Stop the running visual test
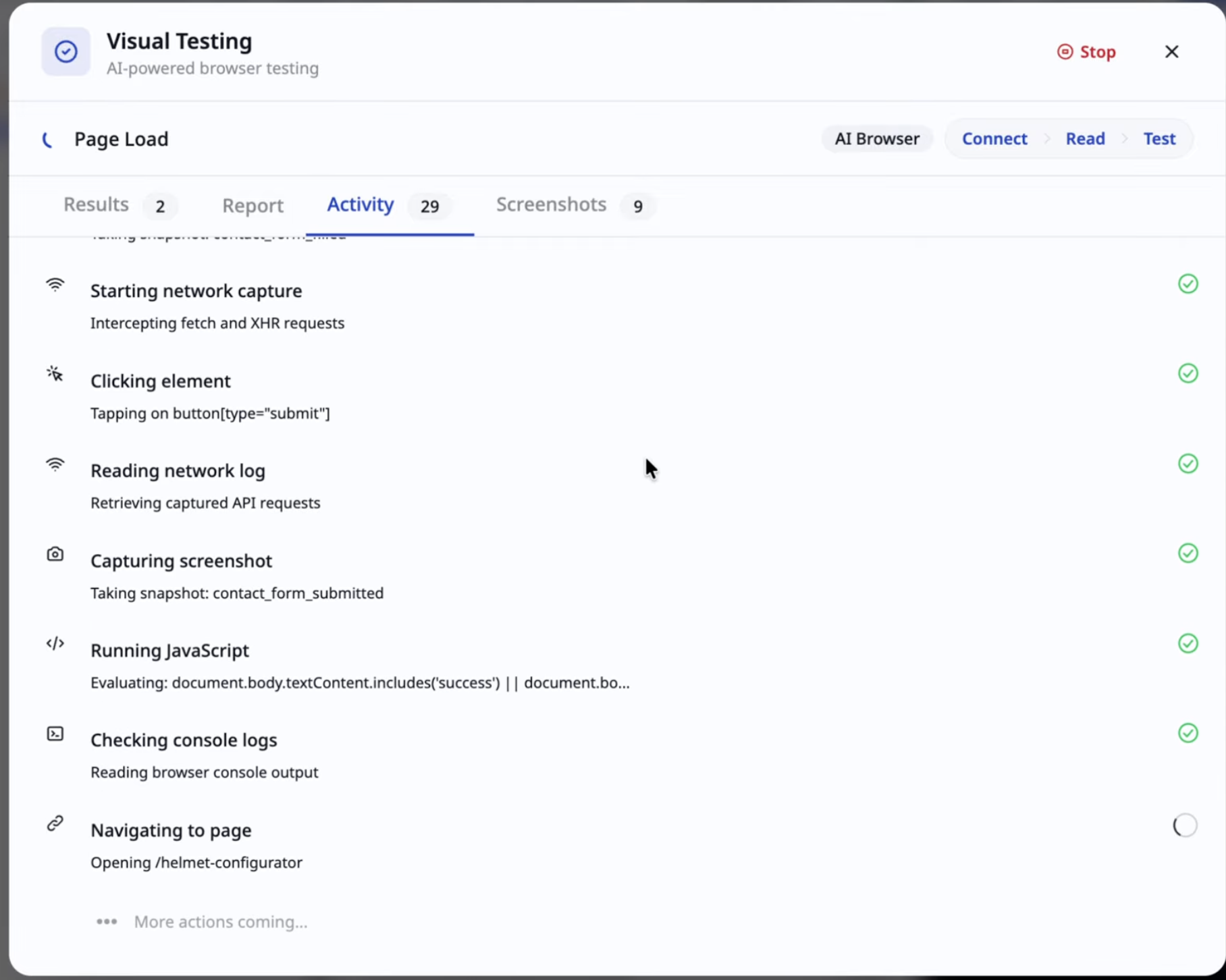This screenshot has height=980, width=1226. pyautogui.click(x=1086, y=52)
